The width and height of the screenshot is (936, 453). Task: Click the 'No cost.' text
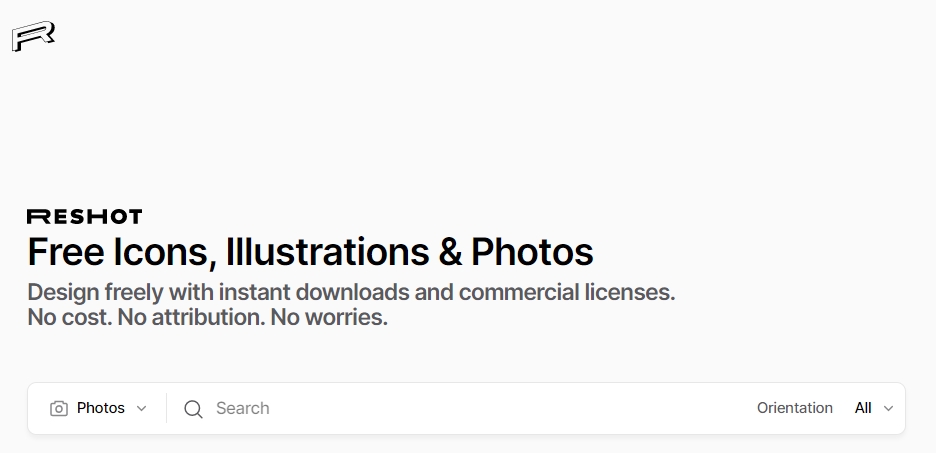(69, 319)
